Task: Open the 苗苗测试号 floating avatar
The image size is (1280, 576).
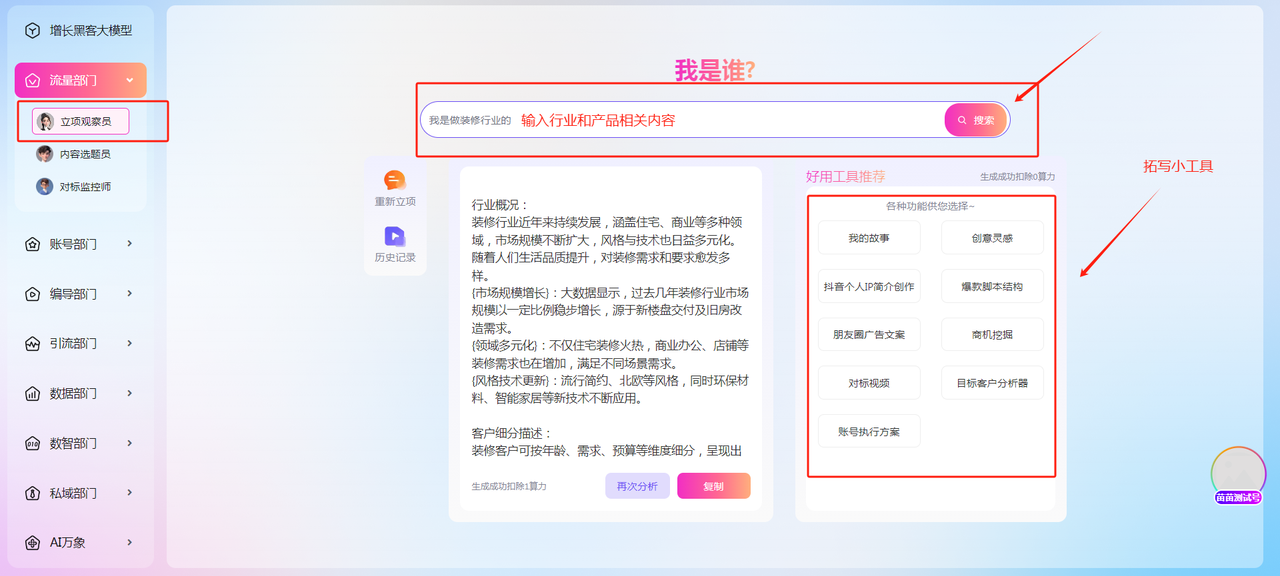Action: (x=1238, y=474)
